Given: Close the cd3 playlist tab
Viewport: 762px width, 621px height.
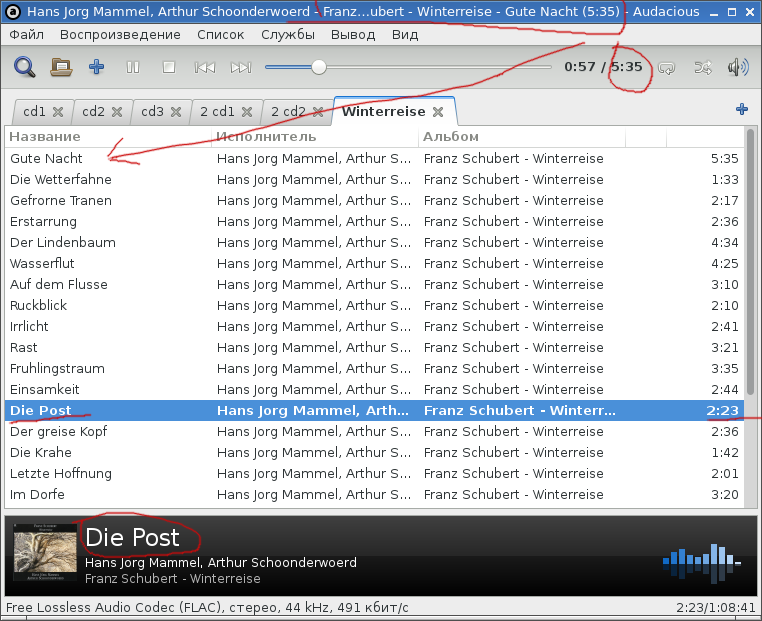Looking at the screenshot, I should [x=176, y=112].
